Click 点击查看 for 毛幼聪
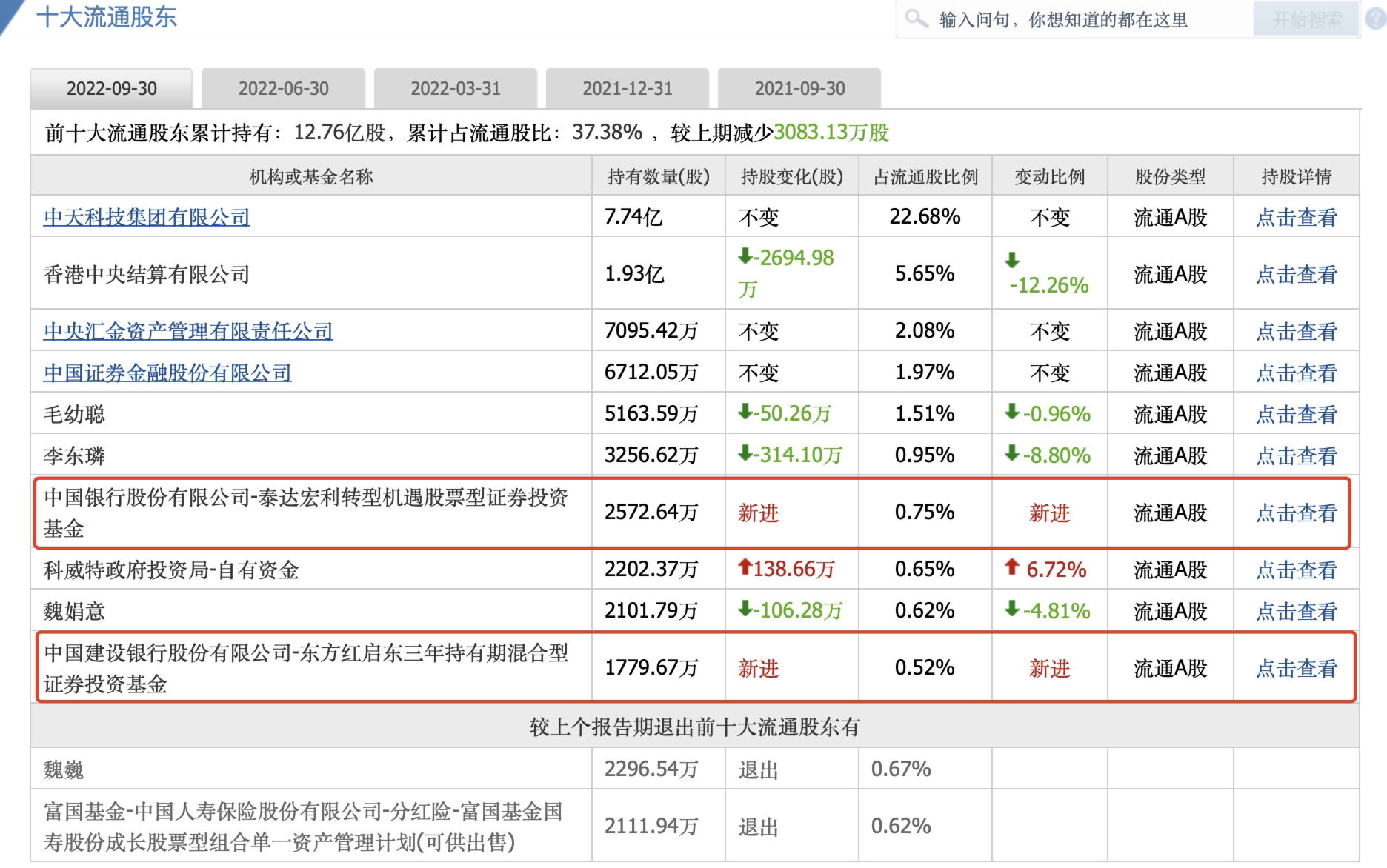The width and height of the screenshot is (1387, 868). point(1297,414)
